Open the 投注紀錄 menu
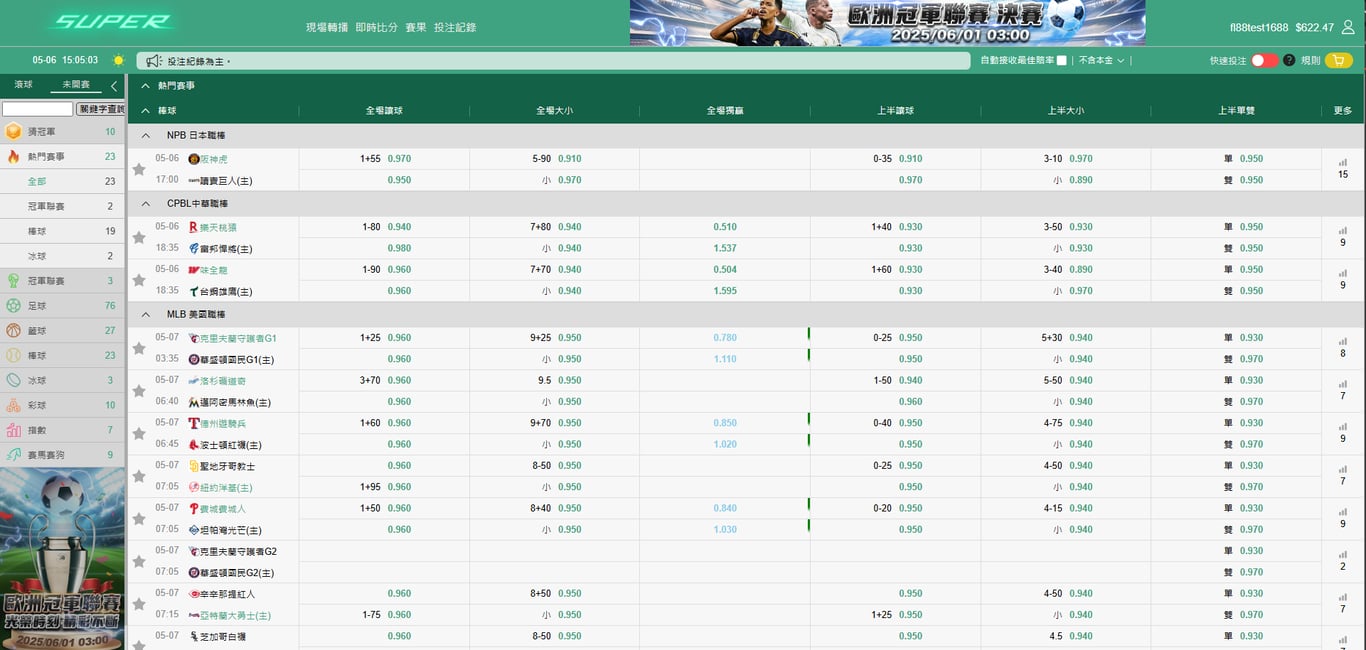Screen dimensions: 1366x650 tap(455, 28)
